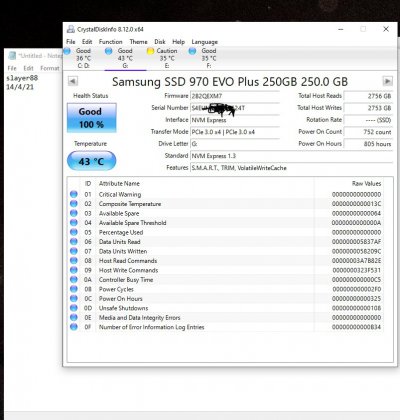Click the Transfer Mode PCIe field
Image resolution: width=400 pixels, height=420 pixels.
click(235, 132)
